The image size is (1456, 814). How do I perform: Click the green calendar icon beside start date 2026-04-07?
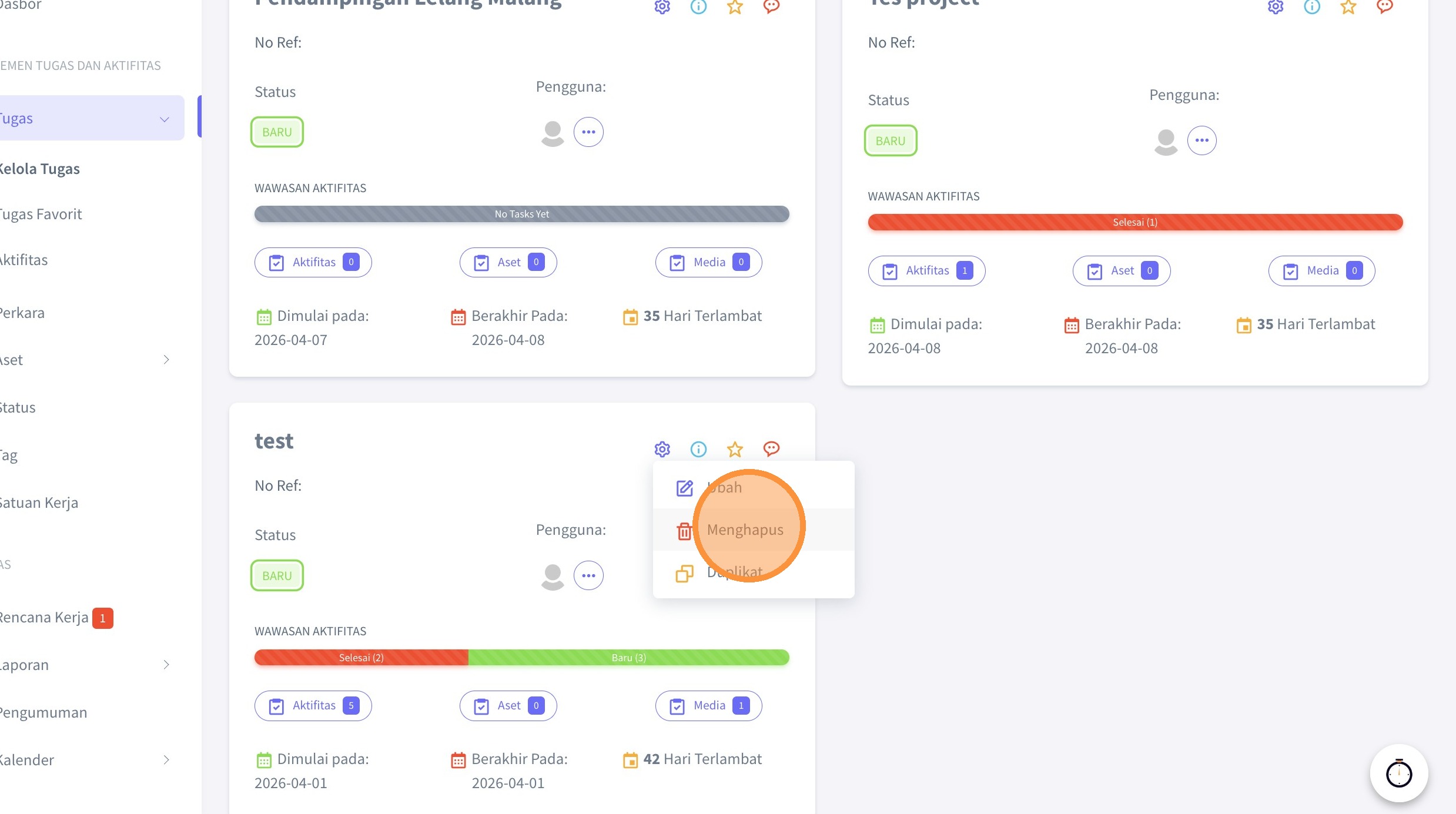(x=264, y=317)
